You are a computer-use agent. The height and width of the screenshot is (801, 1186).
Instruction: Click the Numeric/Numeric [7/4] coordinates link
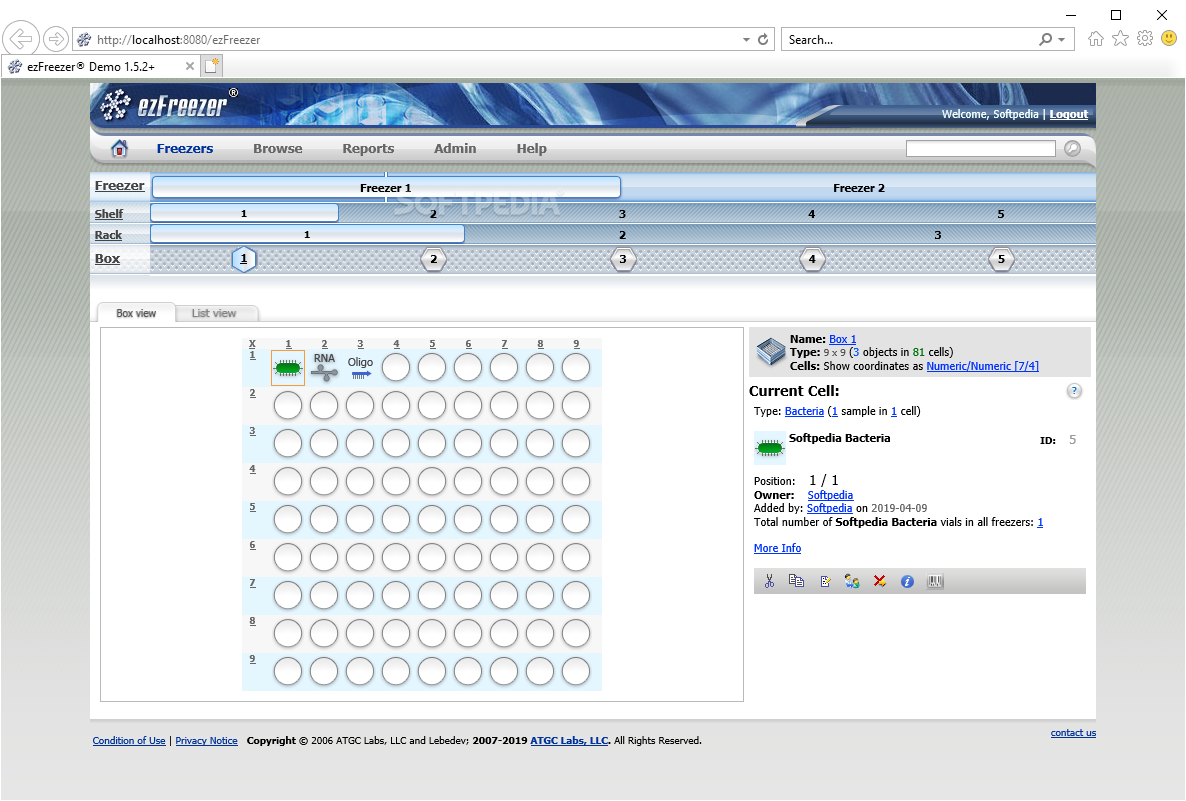tap(983, 366)
